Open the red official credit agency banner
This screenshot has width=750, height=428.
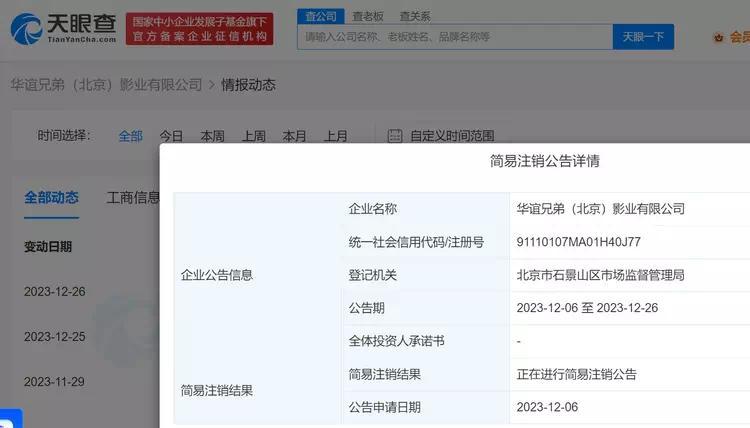pos(199,29)
